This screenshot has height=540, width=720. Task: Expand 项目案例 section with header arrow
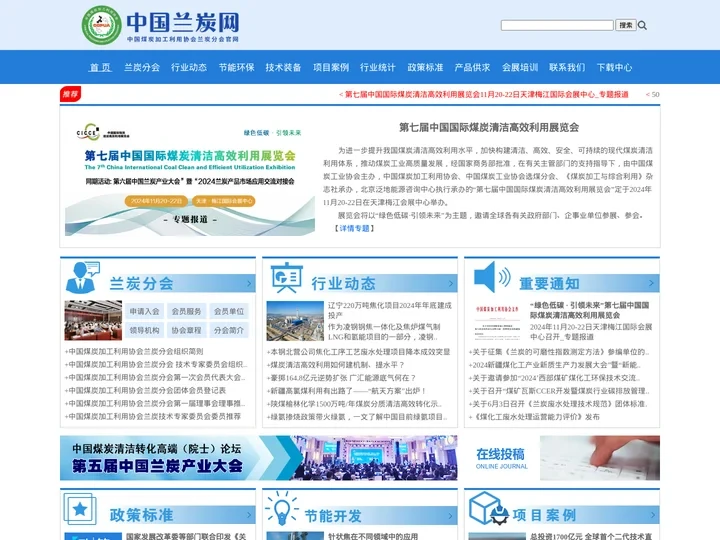[652, 515]
